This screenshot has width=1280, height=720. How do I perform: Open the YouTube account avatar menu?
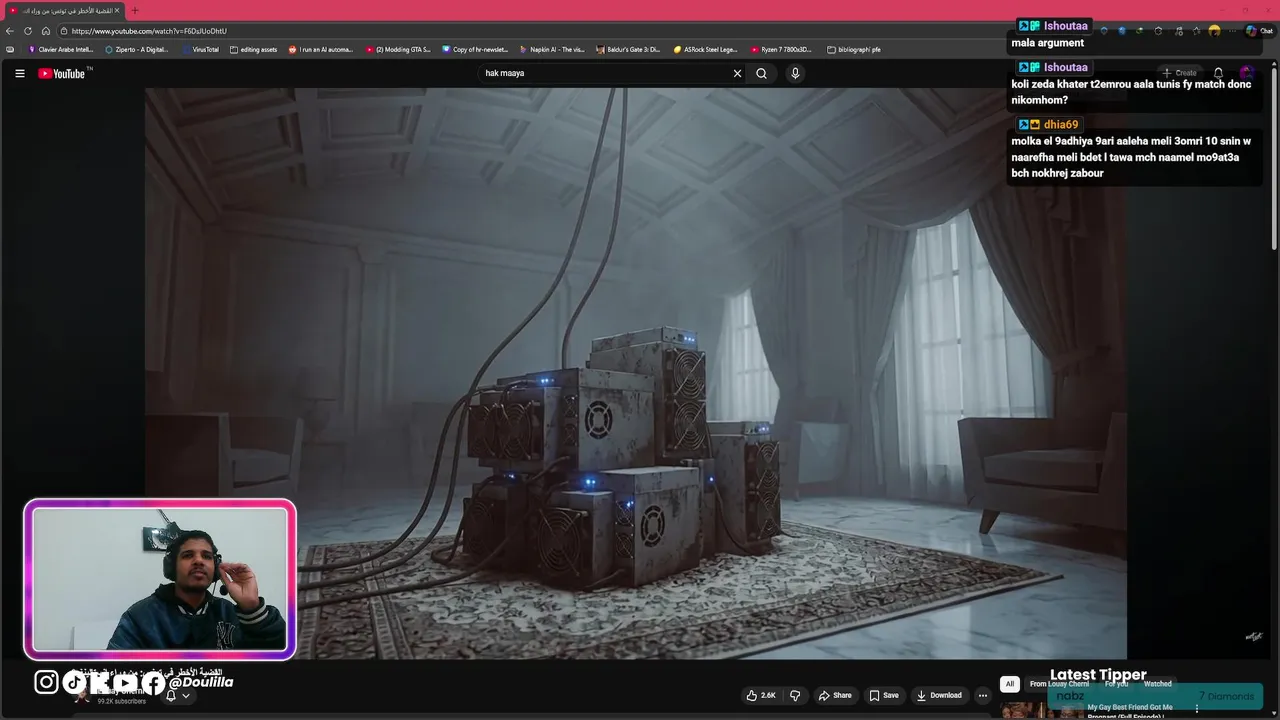(1246, 73)
